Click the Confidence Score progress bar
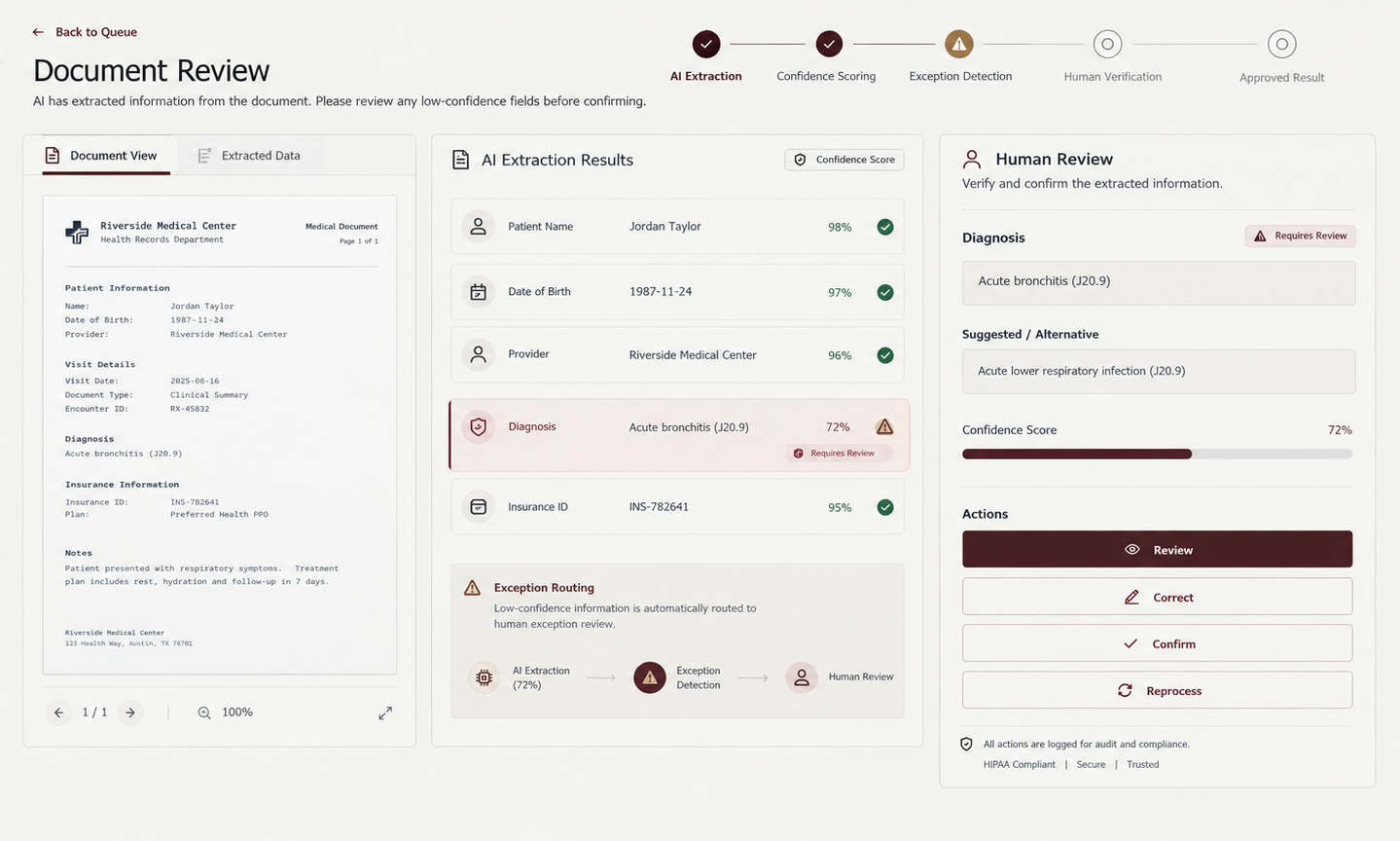The width and height of the screenshot is (1400, 841). point(1157,454)
